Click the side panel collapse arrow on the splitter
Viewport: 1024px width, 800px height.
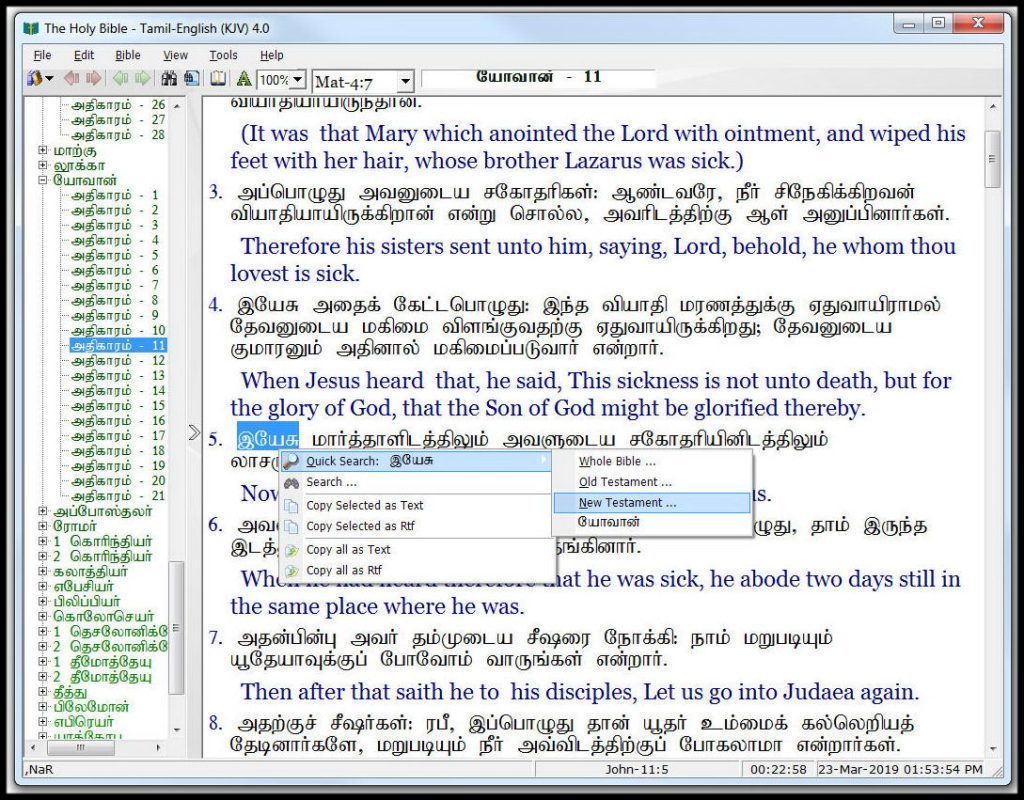pos(194,432)
